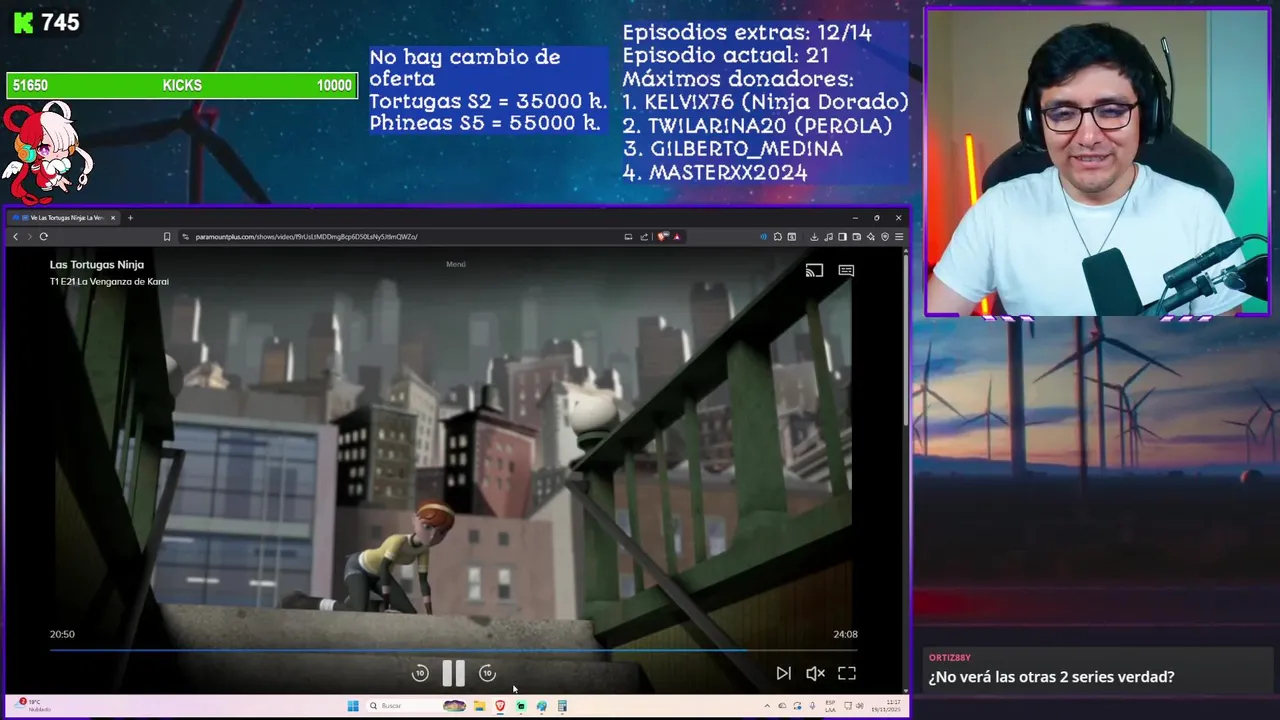
Task: Open a new browser tab with plus button
Action: 130,217
